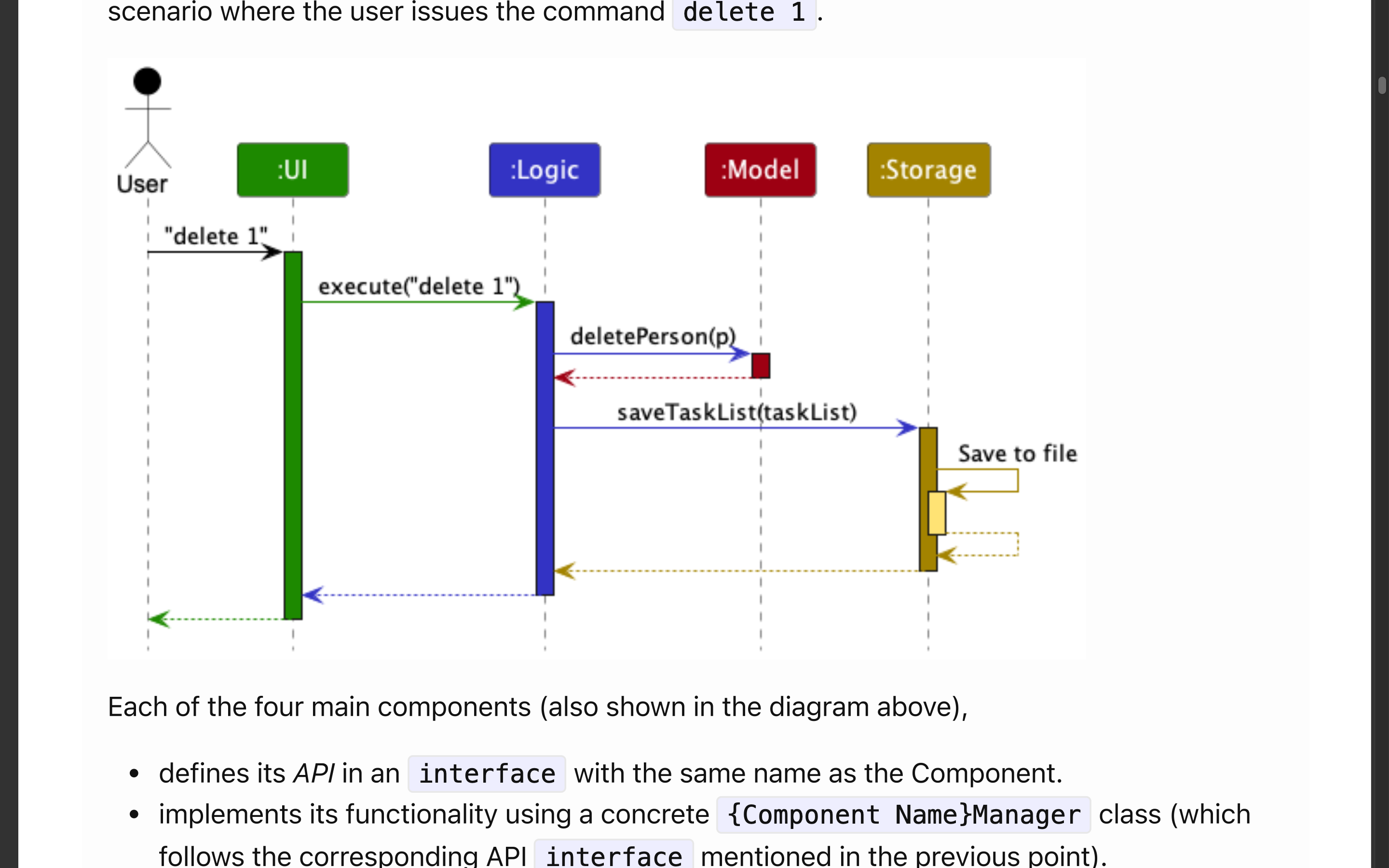This screenshot has height=868, width=1389.
Task: Expand the first bullet point detail
Action: (x=140, y=772)
